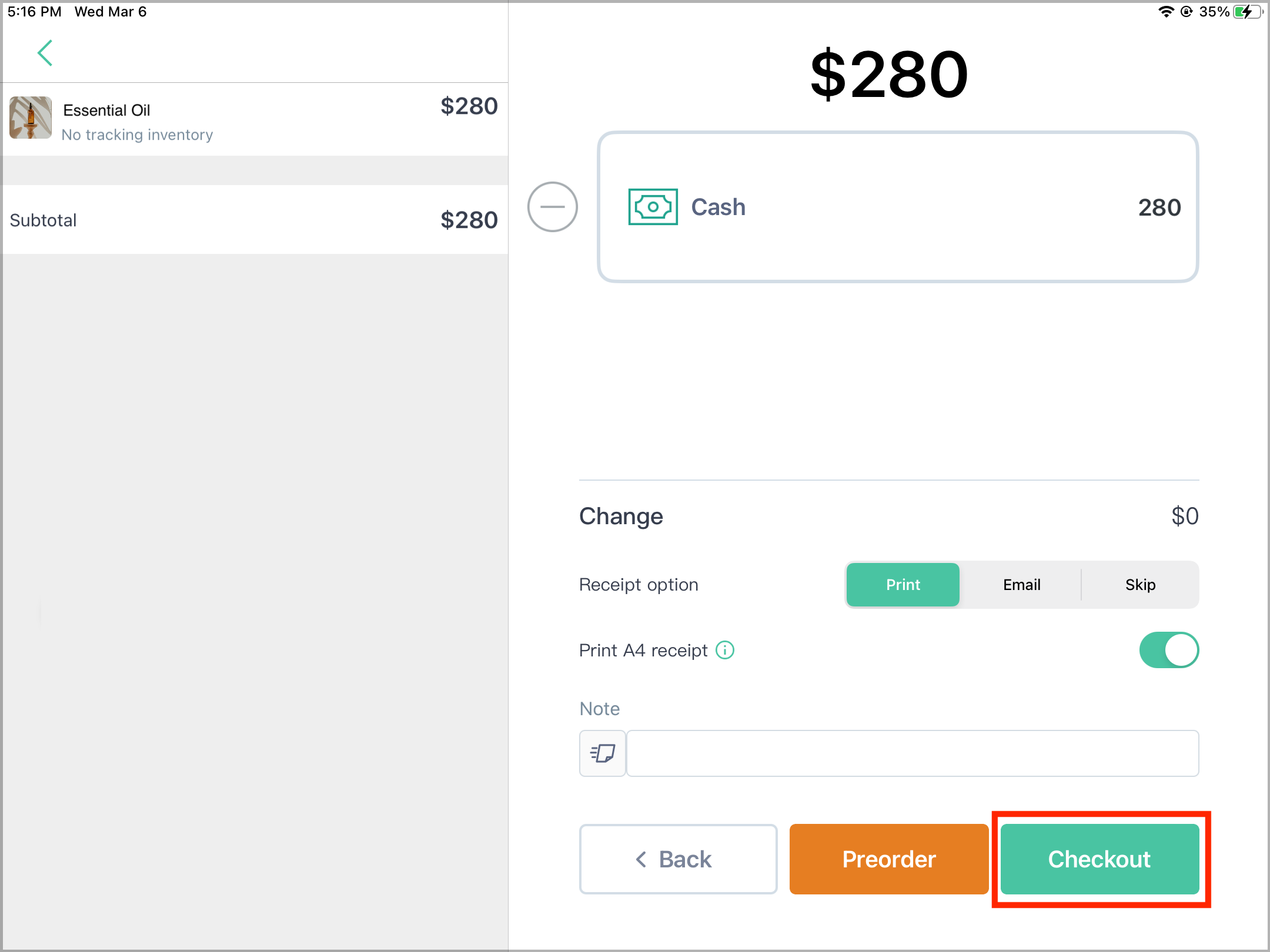Tap the battery status indicator
Image resolution: width=1270 pixels, height=952 pixels.
point(1248,12)
